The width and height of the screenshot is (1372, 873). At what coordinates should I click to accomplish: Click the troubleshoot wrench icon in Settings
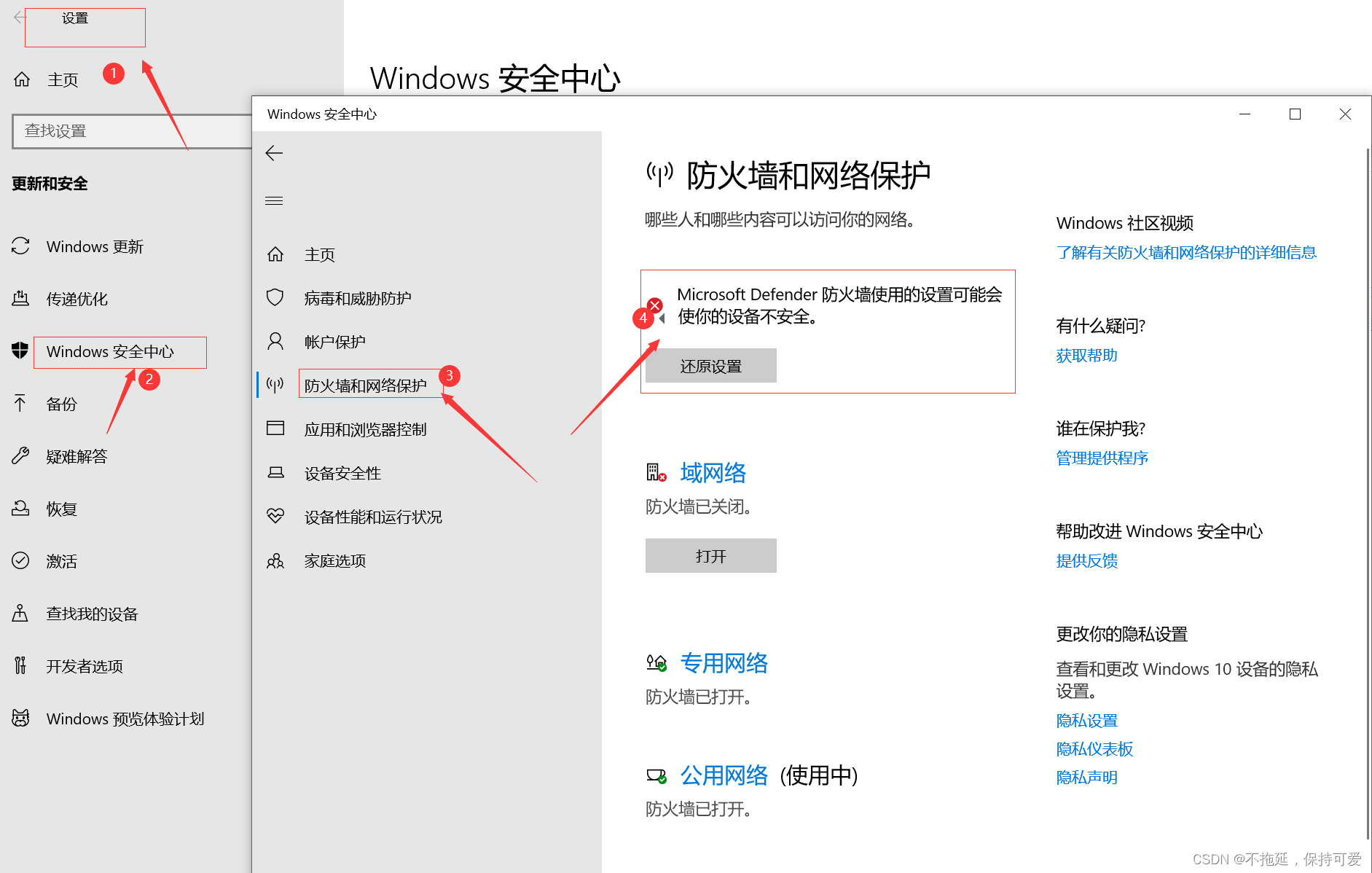(20, 456)
